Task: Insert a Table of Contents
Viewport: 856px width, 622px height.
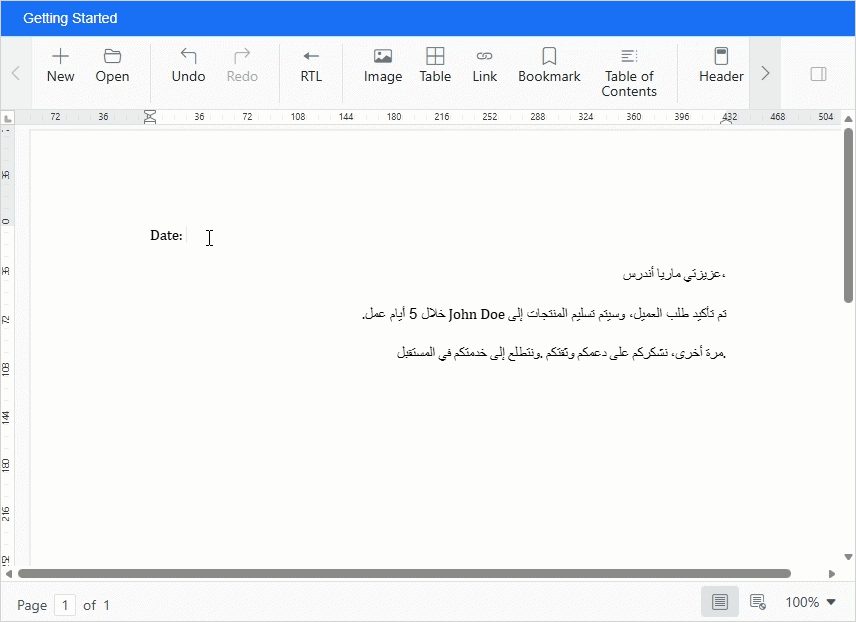Action: tap(629, 73)
